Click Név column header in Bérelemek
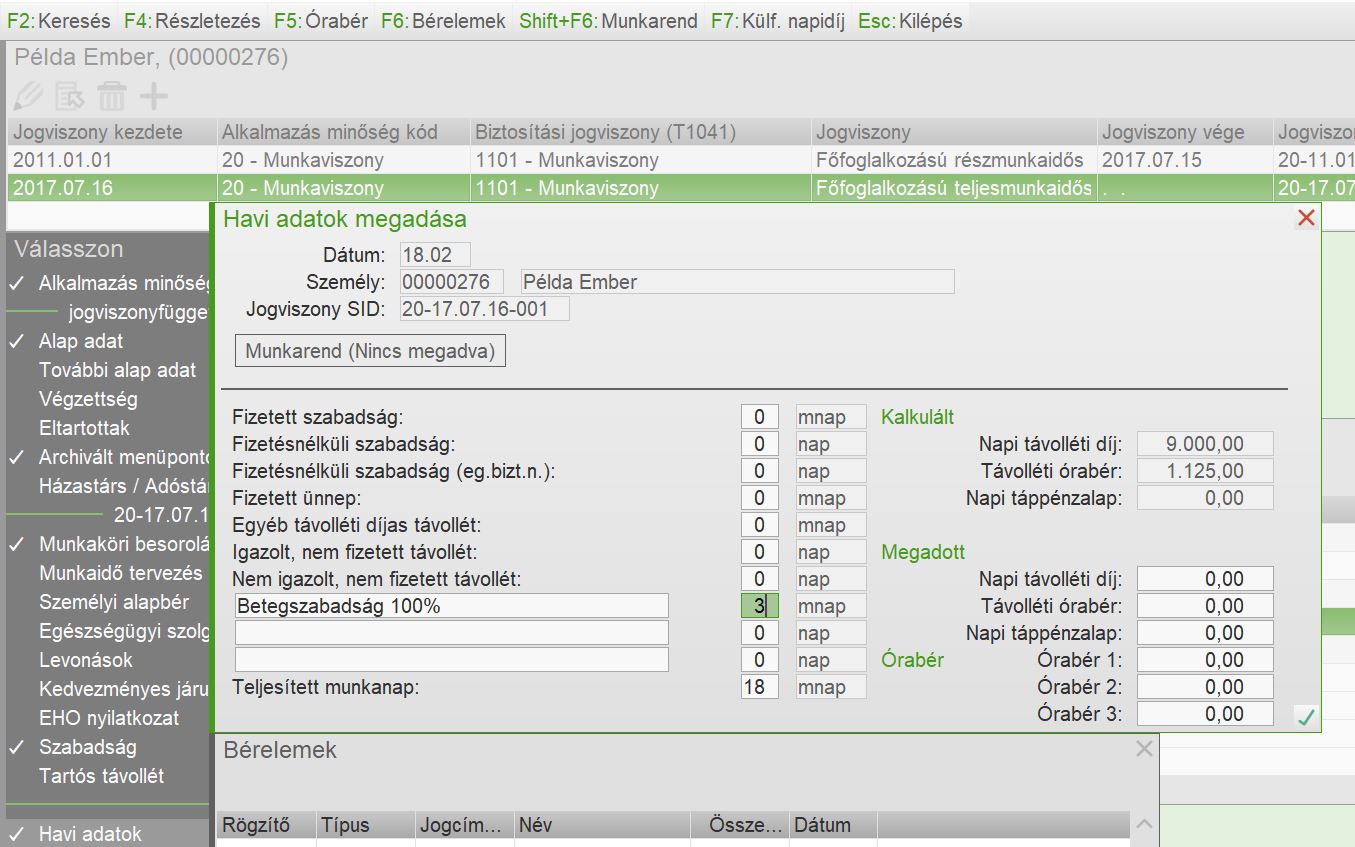This screenshot has width=1355, height=847. (602, 825)
